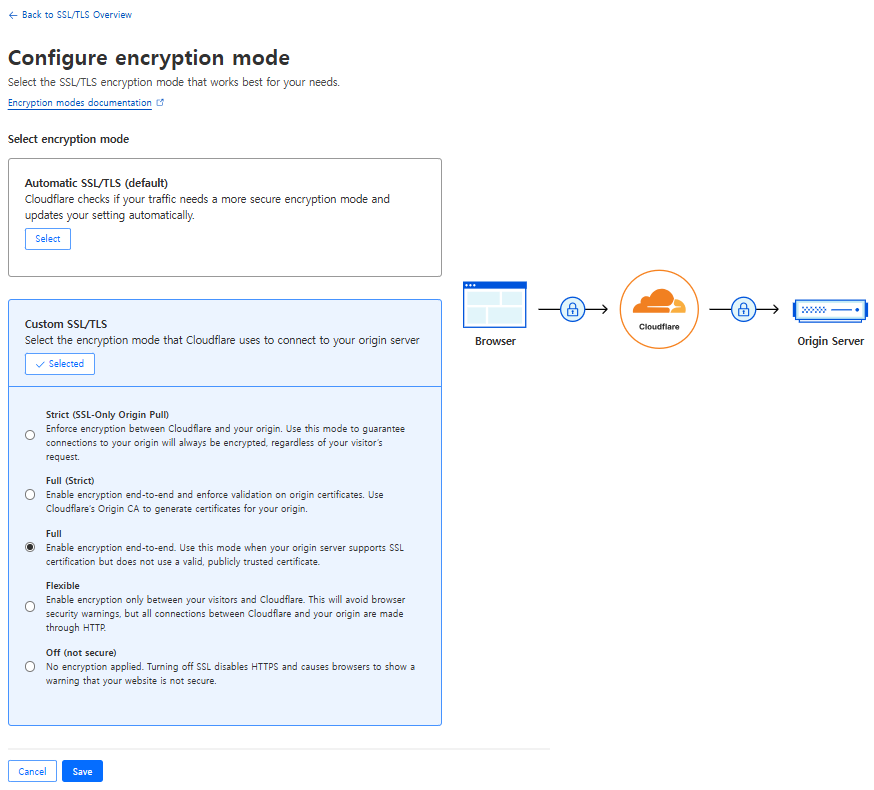Viewport: 874px width, 790px height.
Task: Save the encryption mode settings
Action: [x=82, y=771]
